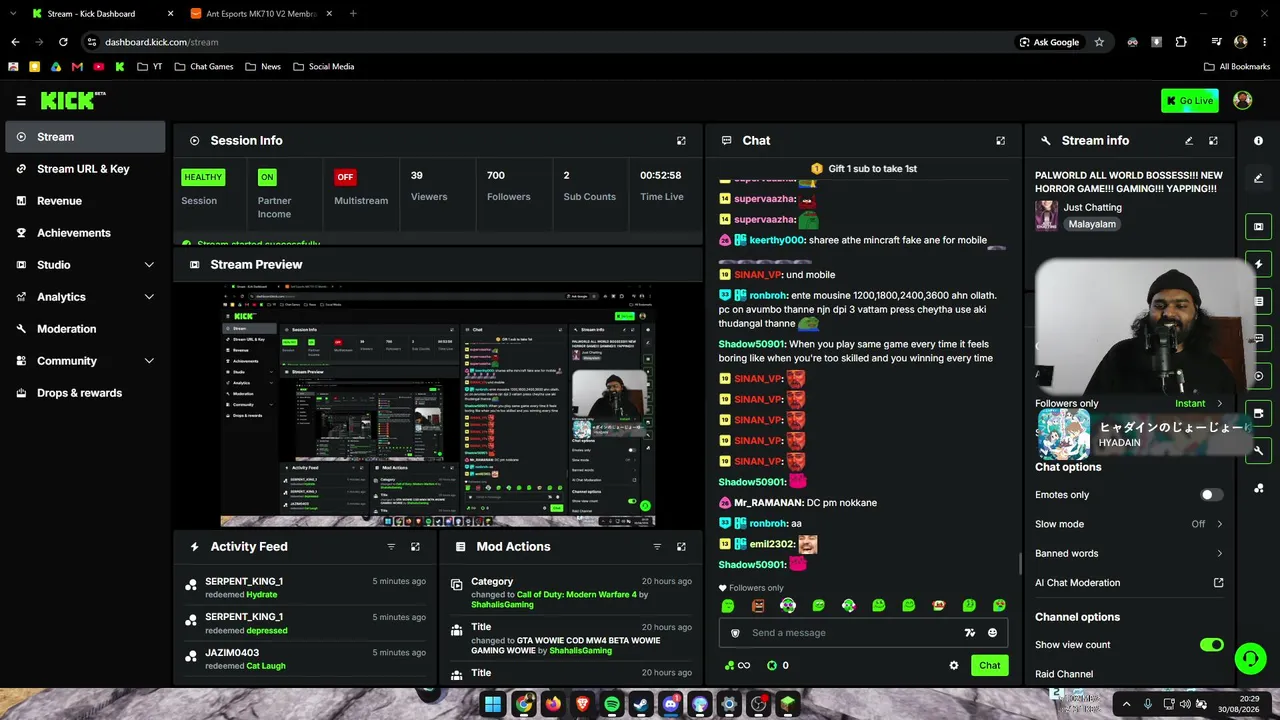The width and height of the screenshot is (1280, 720).
Task: Send message with the Chat button
Action: coord(989,665)
